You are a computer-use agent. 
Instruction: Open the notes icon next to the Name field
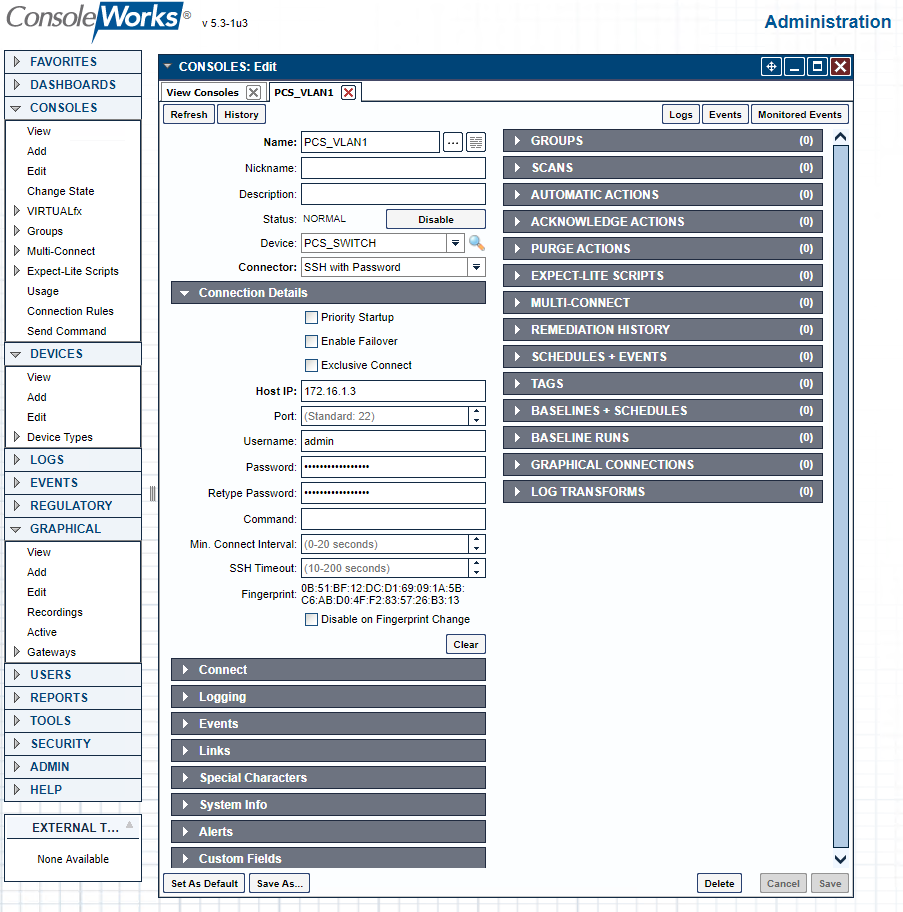pyautogui.click(x=476, y=142)
